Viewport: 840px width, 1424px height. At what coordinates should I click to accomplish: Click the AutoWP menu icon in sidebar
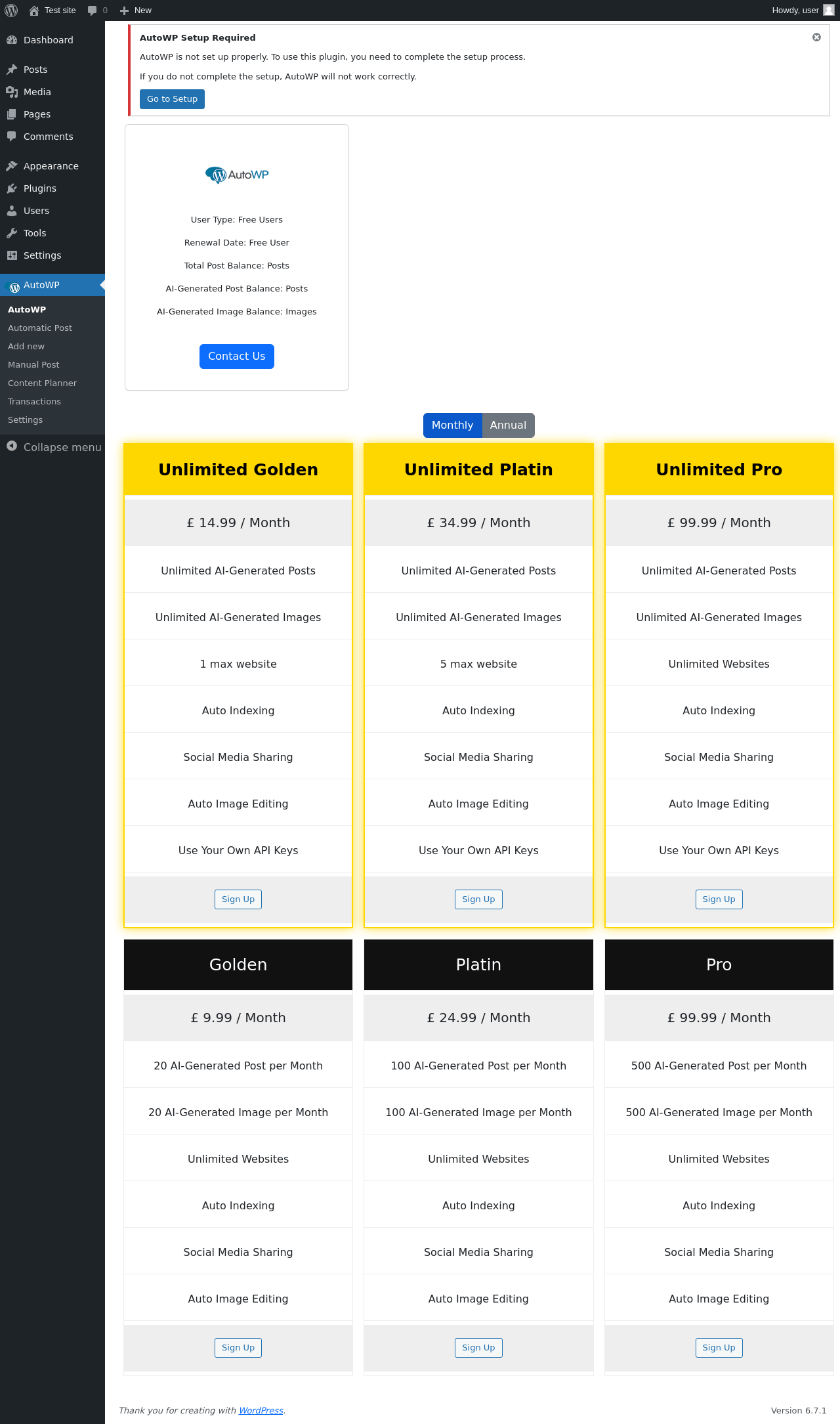(x=13, y=286)
